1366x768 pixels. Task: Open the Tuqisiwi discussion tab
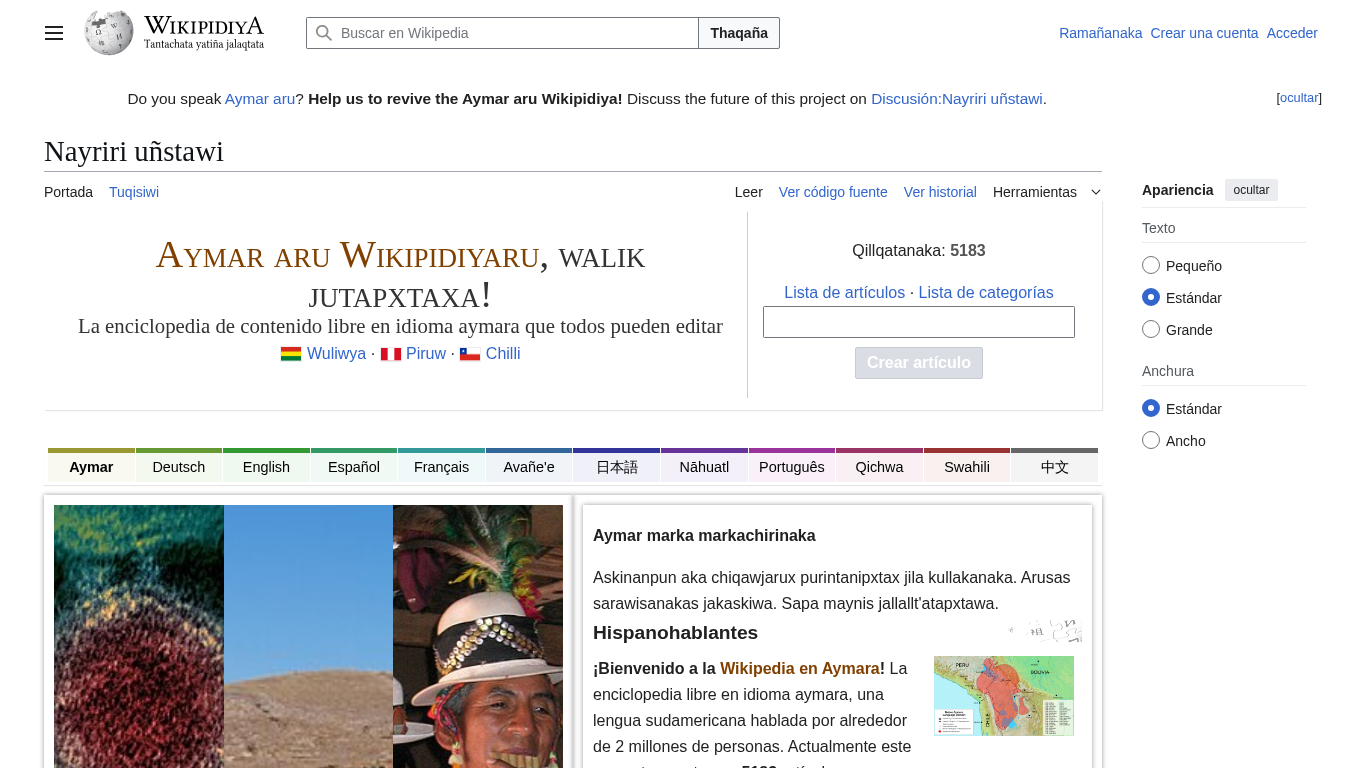point(134,192)
